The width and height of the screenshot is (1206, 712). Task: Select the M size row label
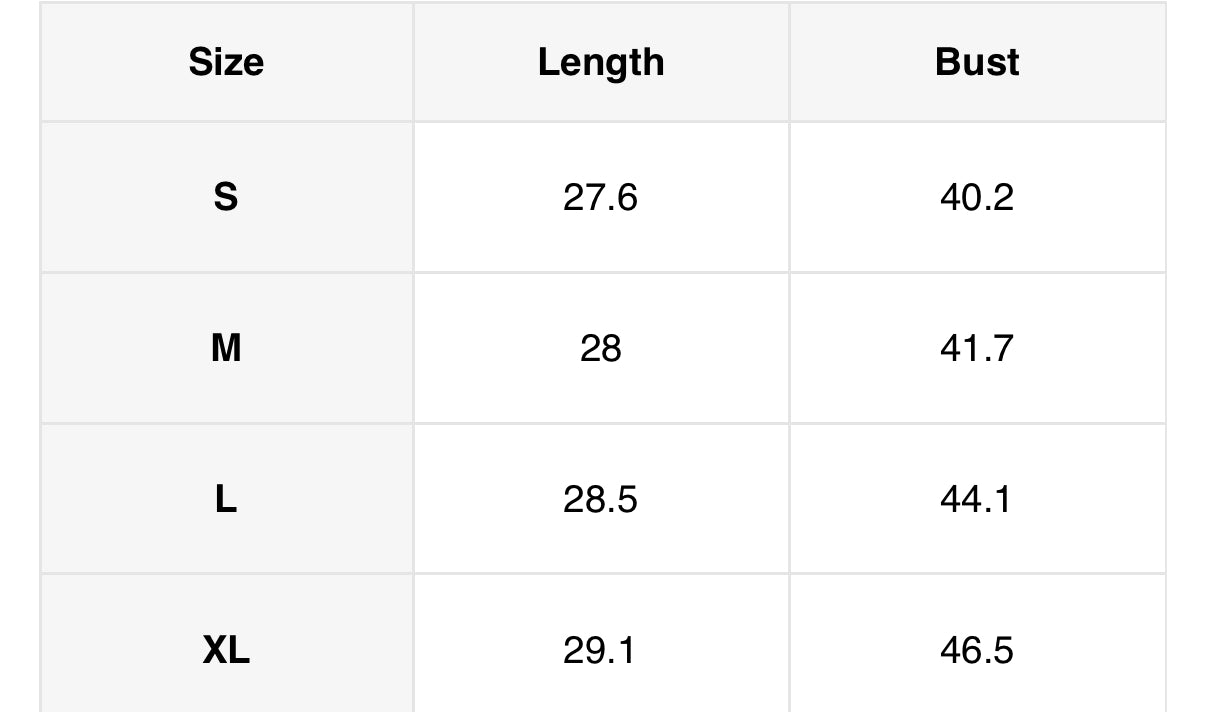coord(226,348)
